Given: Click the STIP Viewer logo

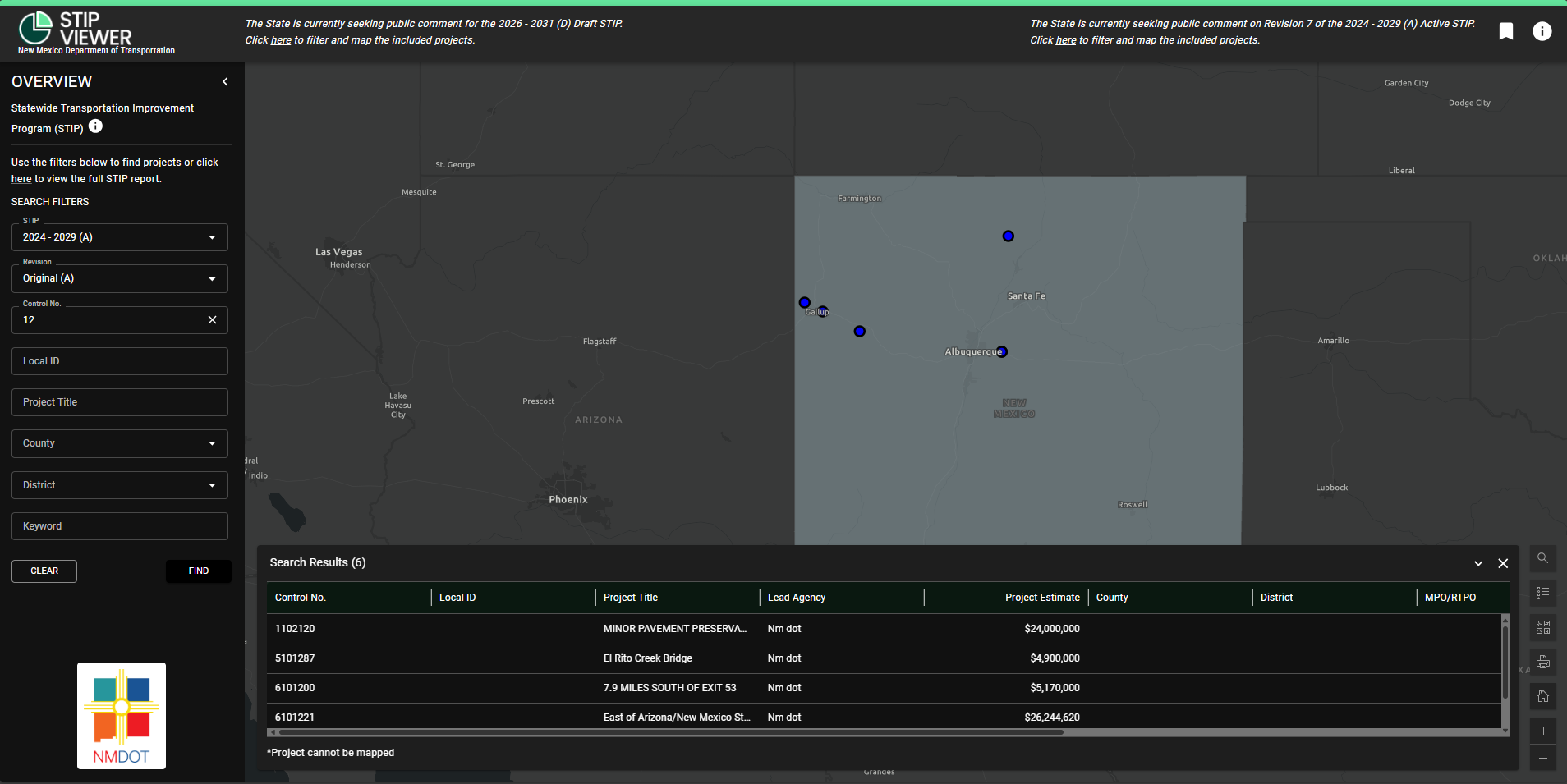Looking at the screenshot, I should point(96,33).
